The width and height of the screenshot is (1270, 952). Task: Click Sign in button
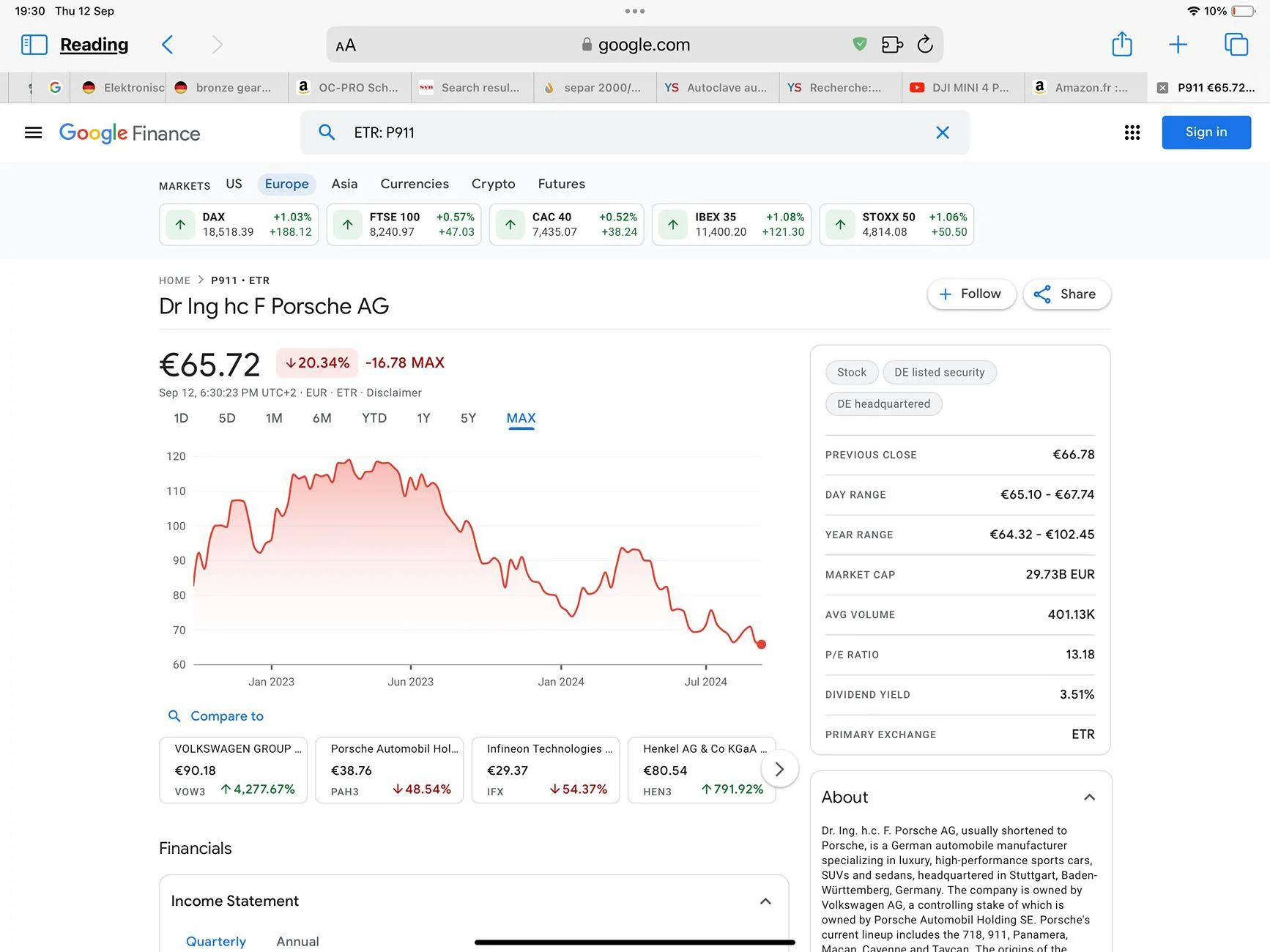tap(1206, 133)
